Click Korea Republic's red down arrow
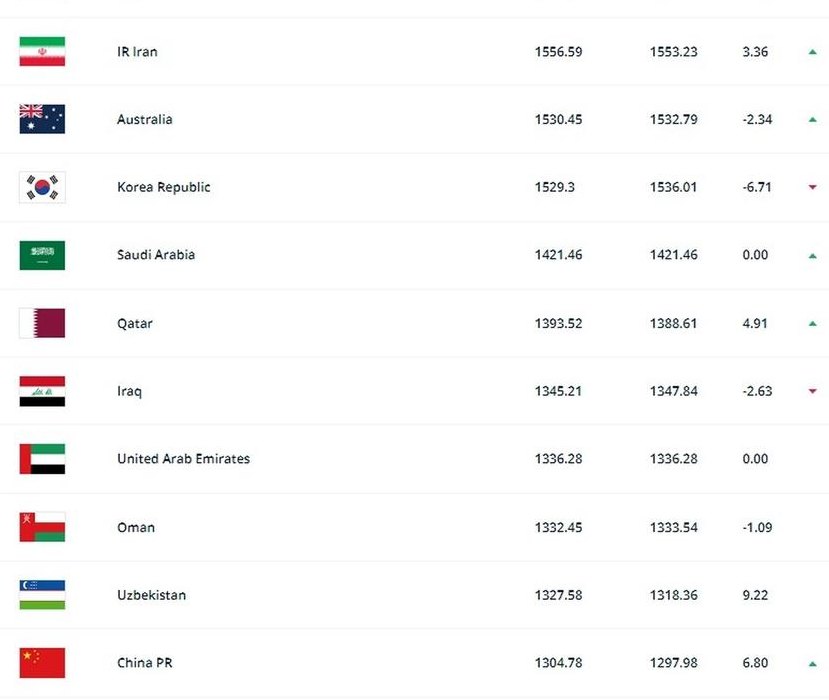The height and width of the screenshot is (700, 829). pos(813,187)
